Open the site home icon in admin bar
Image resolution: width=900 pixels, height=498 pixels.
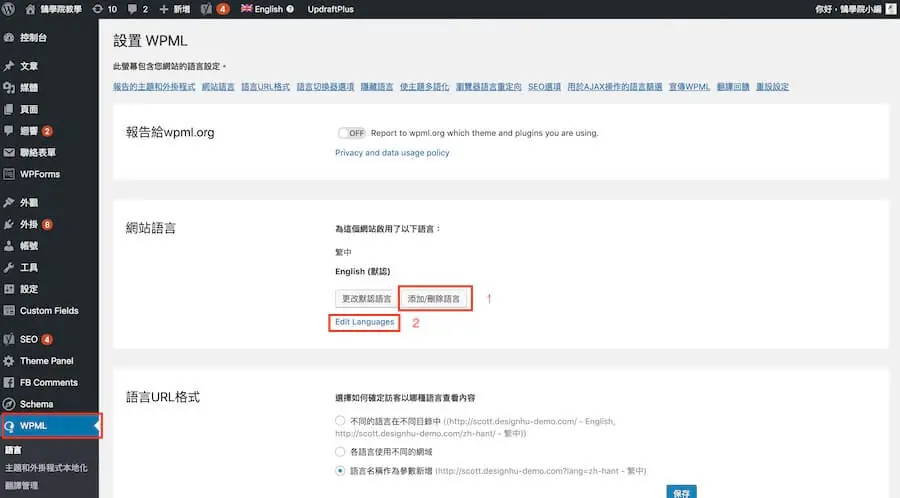(30, 9)
